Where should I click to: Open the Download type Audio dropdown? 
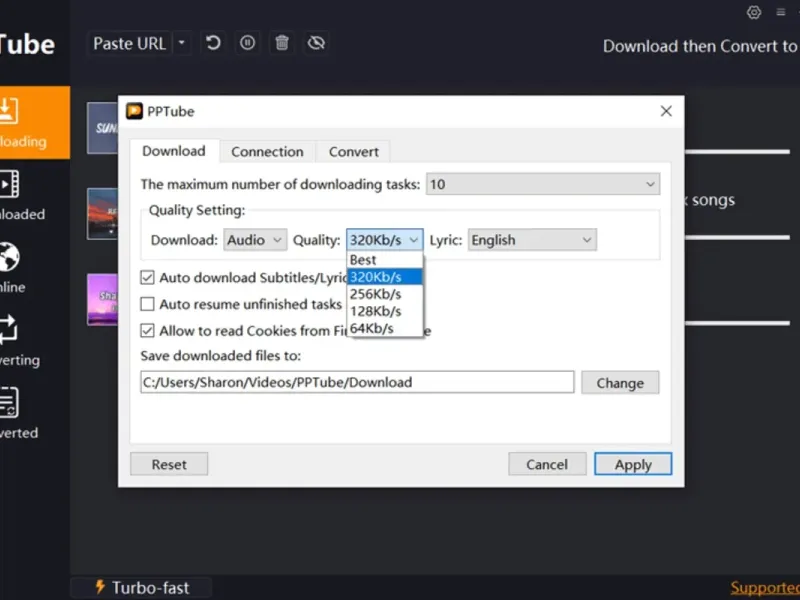255,240
